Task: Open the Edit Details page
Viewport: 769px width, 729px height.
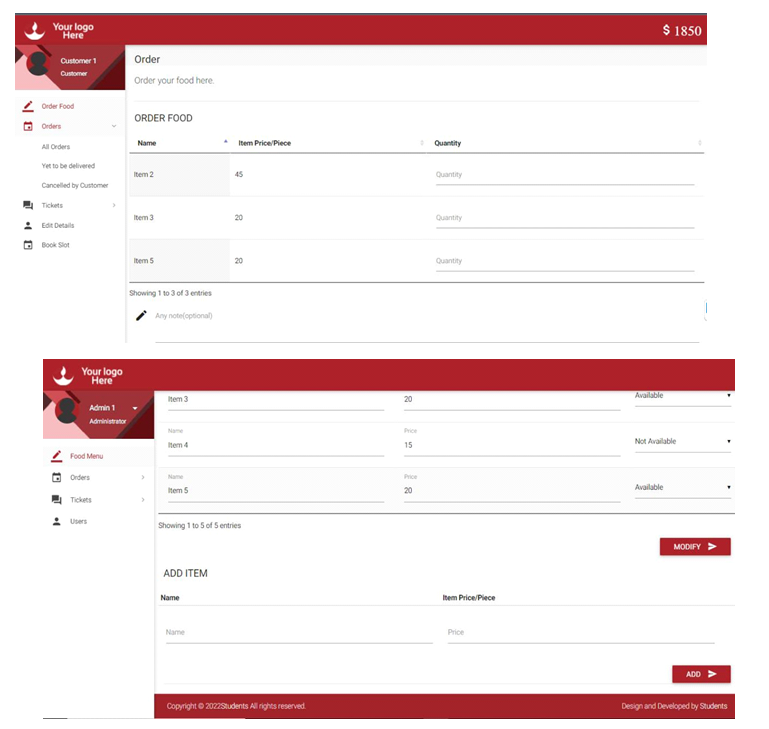Action: pos(58,225)
